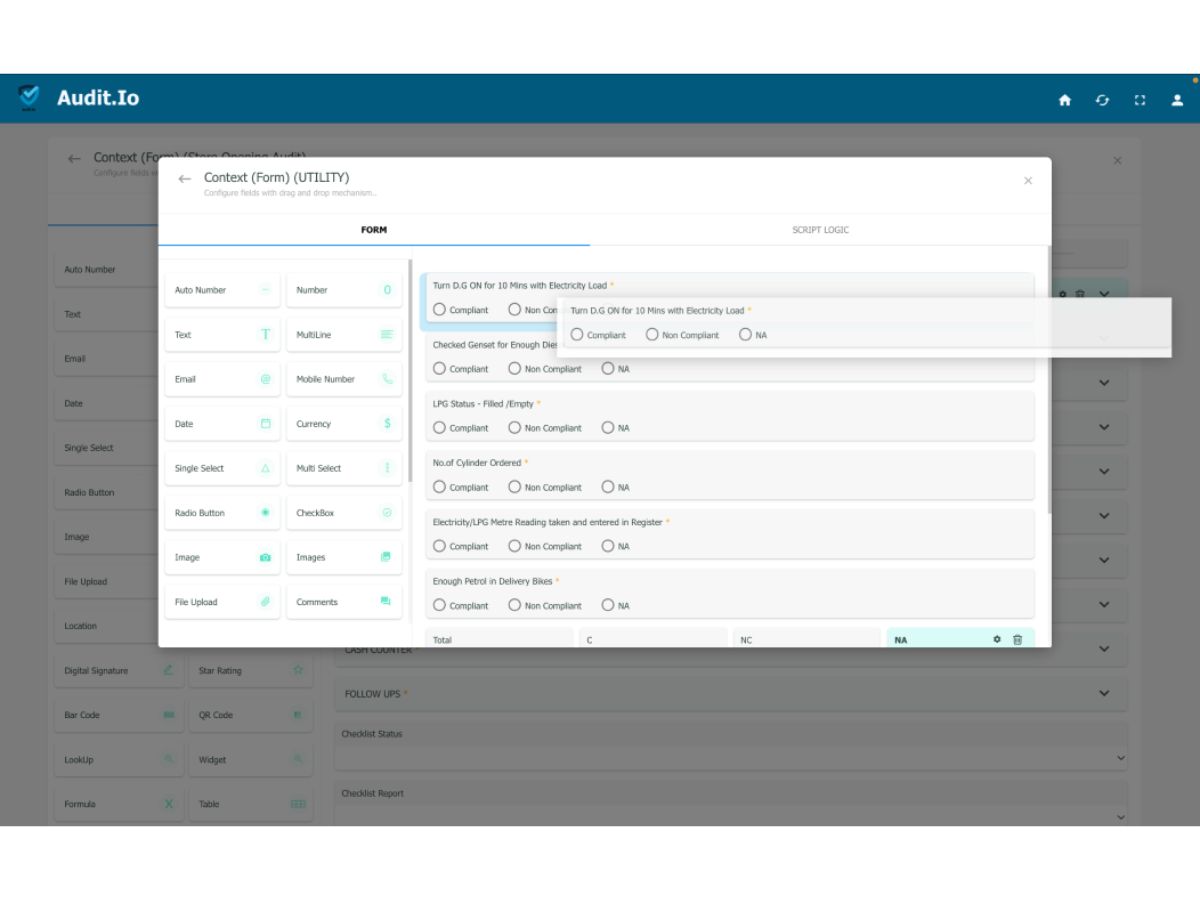
Task: Select Non Compliant for Electricity/LPG Metre Reading
Action: click(515, 546)
